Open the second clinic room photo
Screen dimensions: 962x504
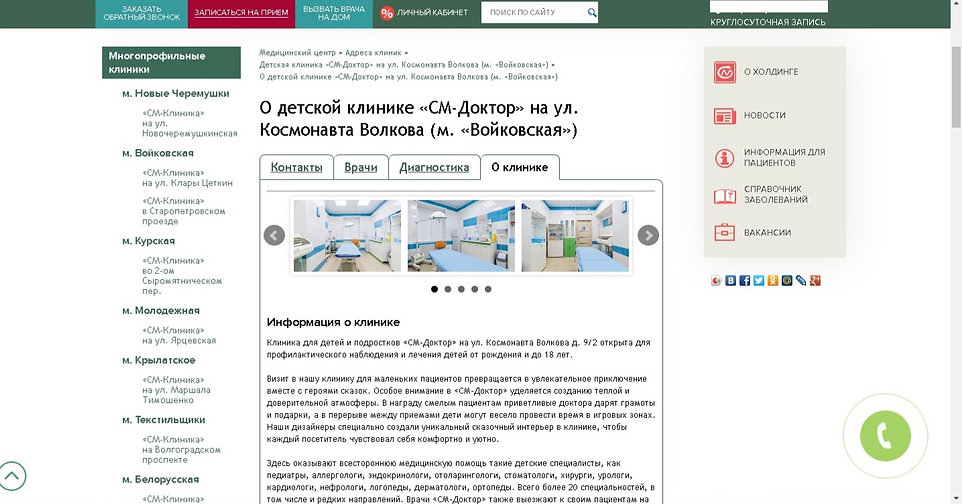(461, 236)
